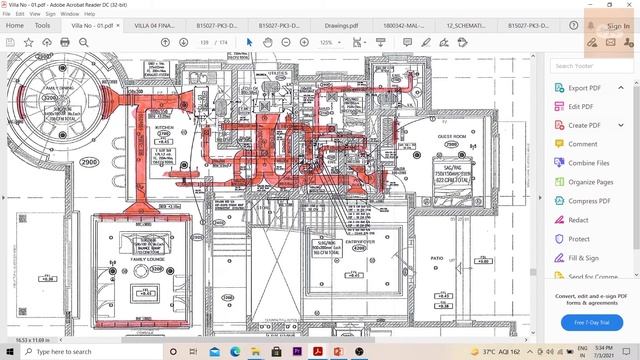
Task: Click the Sign In button
Action: [618, 26]
